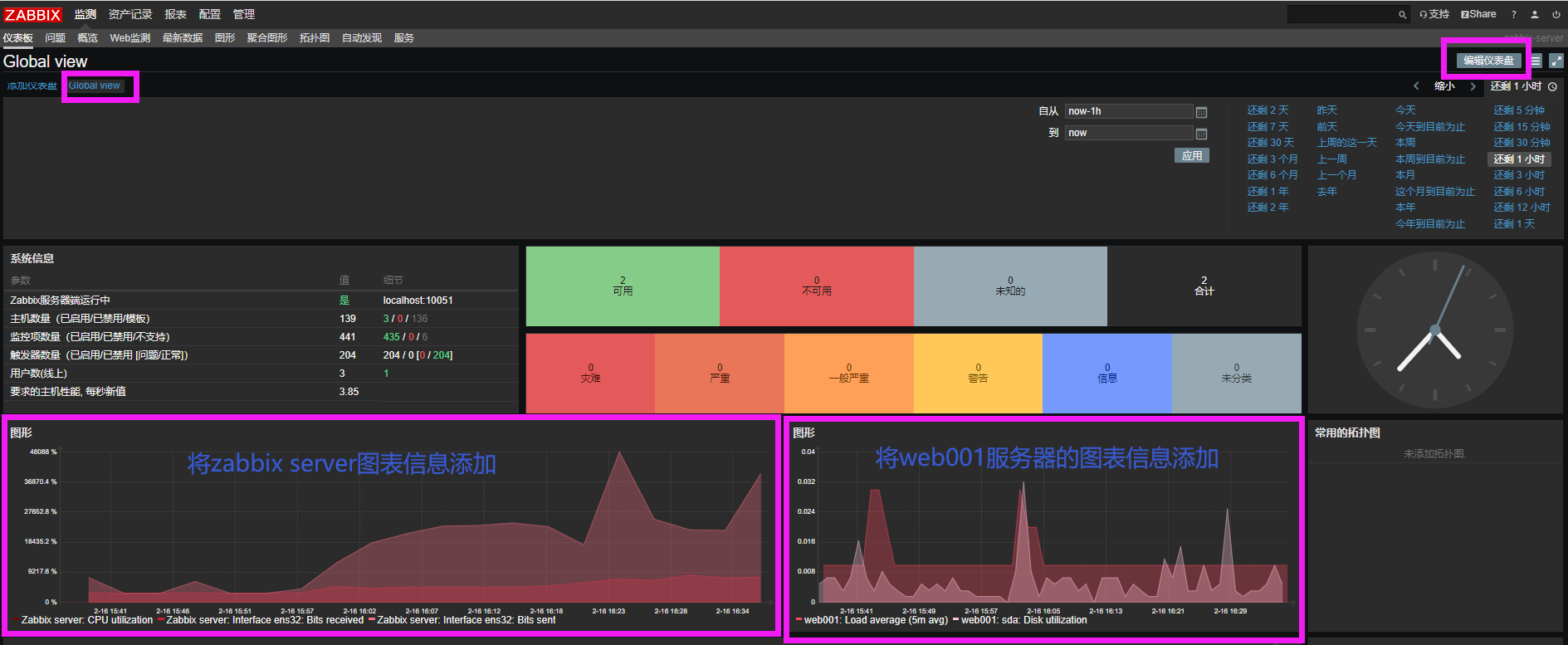Select time range 还剩 15 分钟

point(1522,127)
